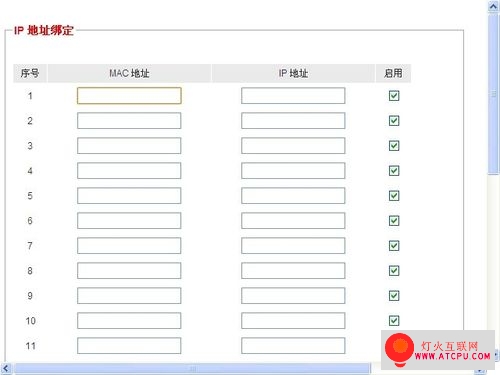500x375 pixels.
Task: Click row number 11 label
Action: click(x=31, y=346)
